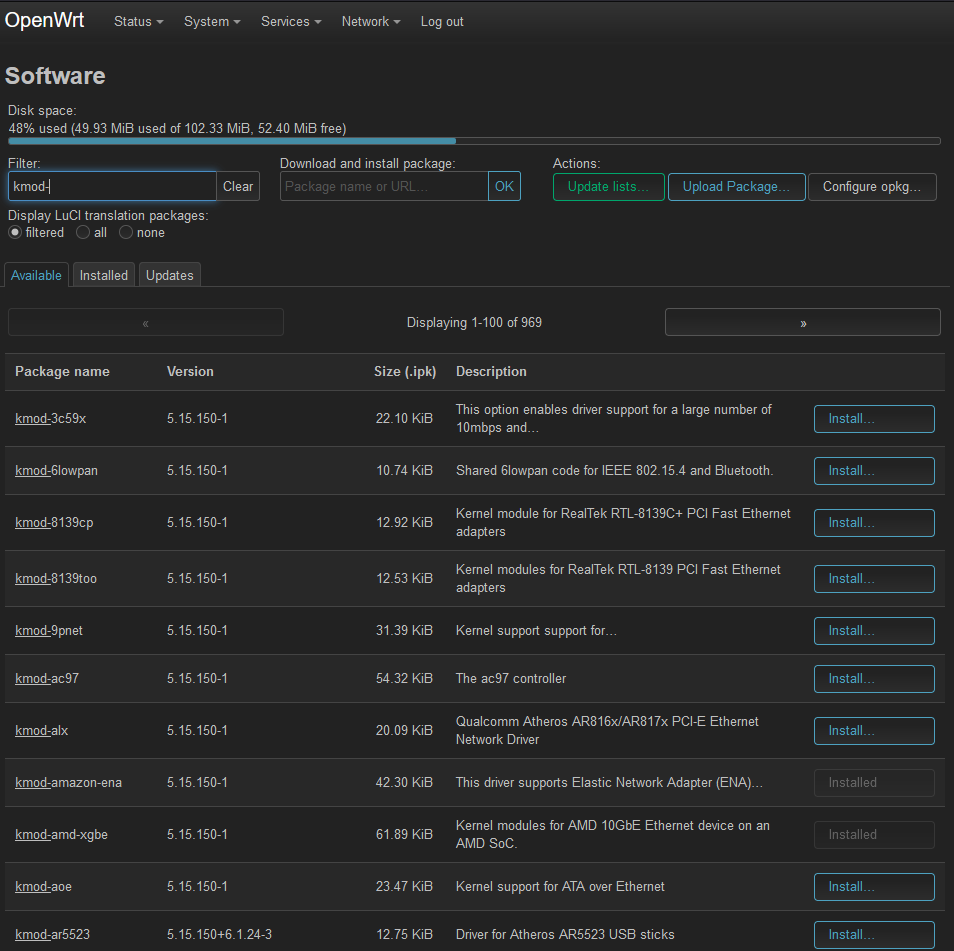Screen dimensions: 954x951
Task: Clear the package filter
Action: click(x=238, y=187)
